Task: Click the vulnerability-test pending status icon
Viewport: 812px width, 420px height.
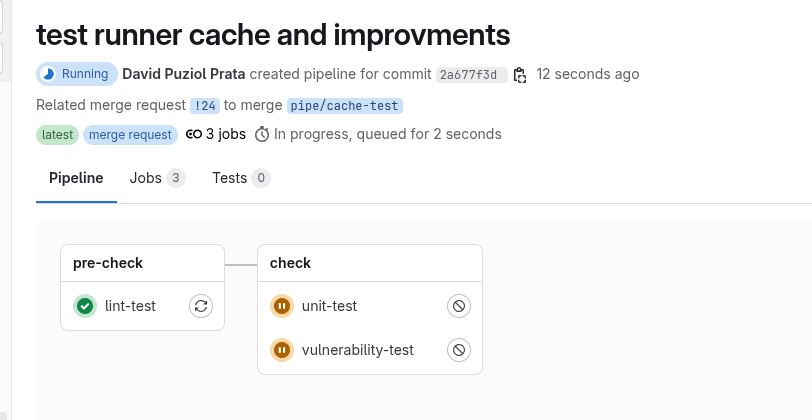Action: coord(282,350)
